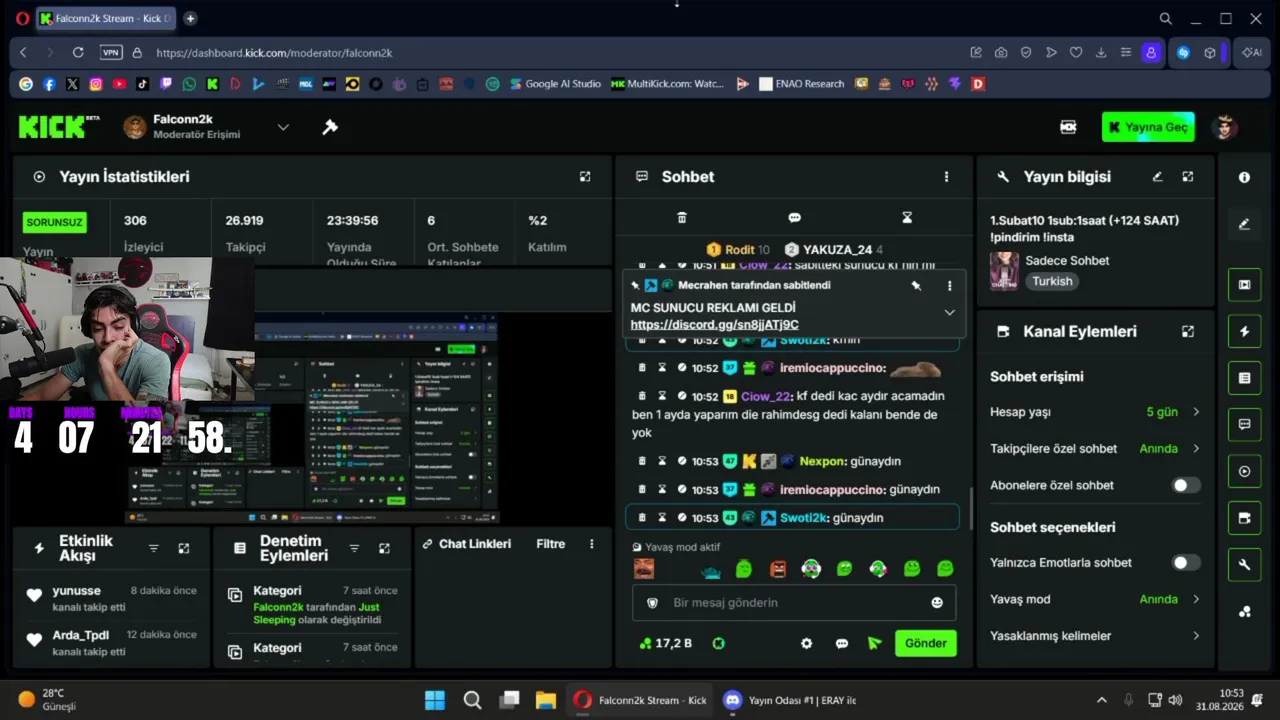Ban Swoti2k with the 10:53 message ban icon
The width and height of the screenshot is (1280, 720).
point(682,518)
